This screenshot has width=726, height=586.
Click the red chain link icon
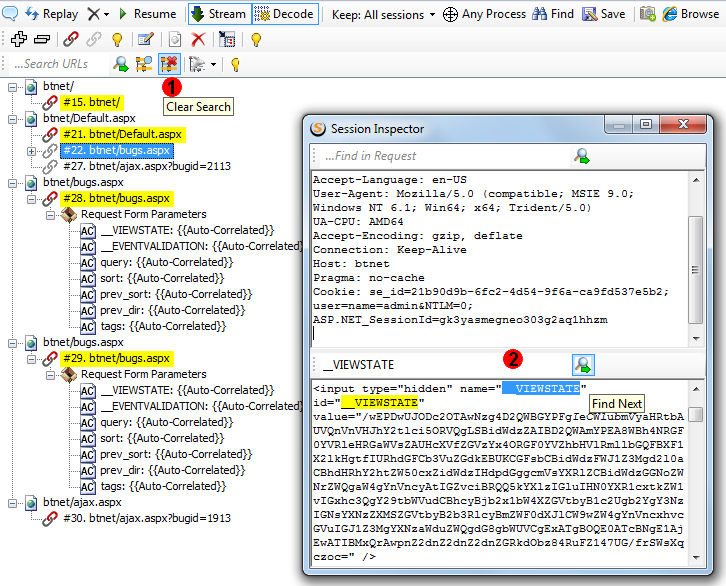[71, 39]
